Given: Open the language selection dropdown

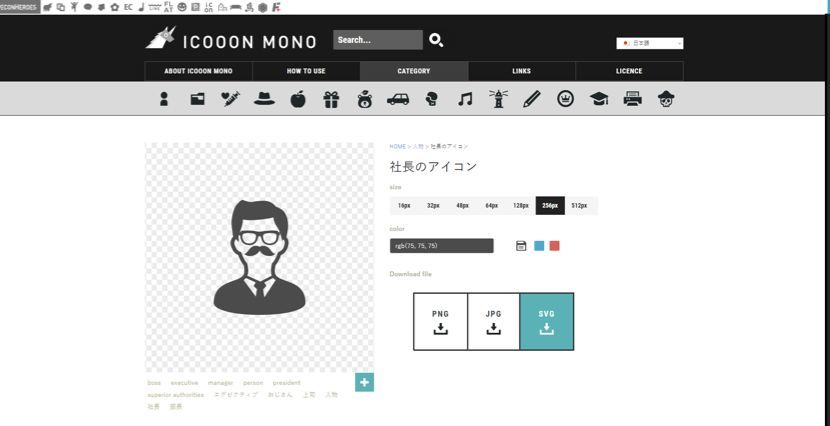Looking at the screenshot, I should pyautogui.click(x=649, y=43).
